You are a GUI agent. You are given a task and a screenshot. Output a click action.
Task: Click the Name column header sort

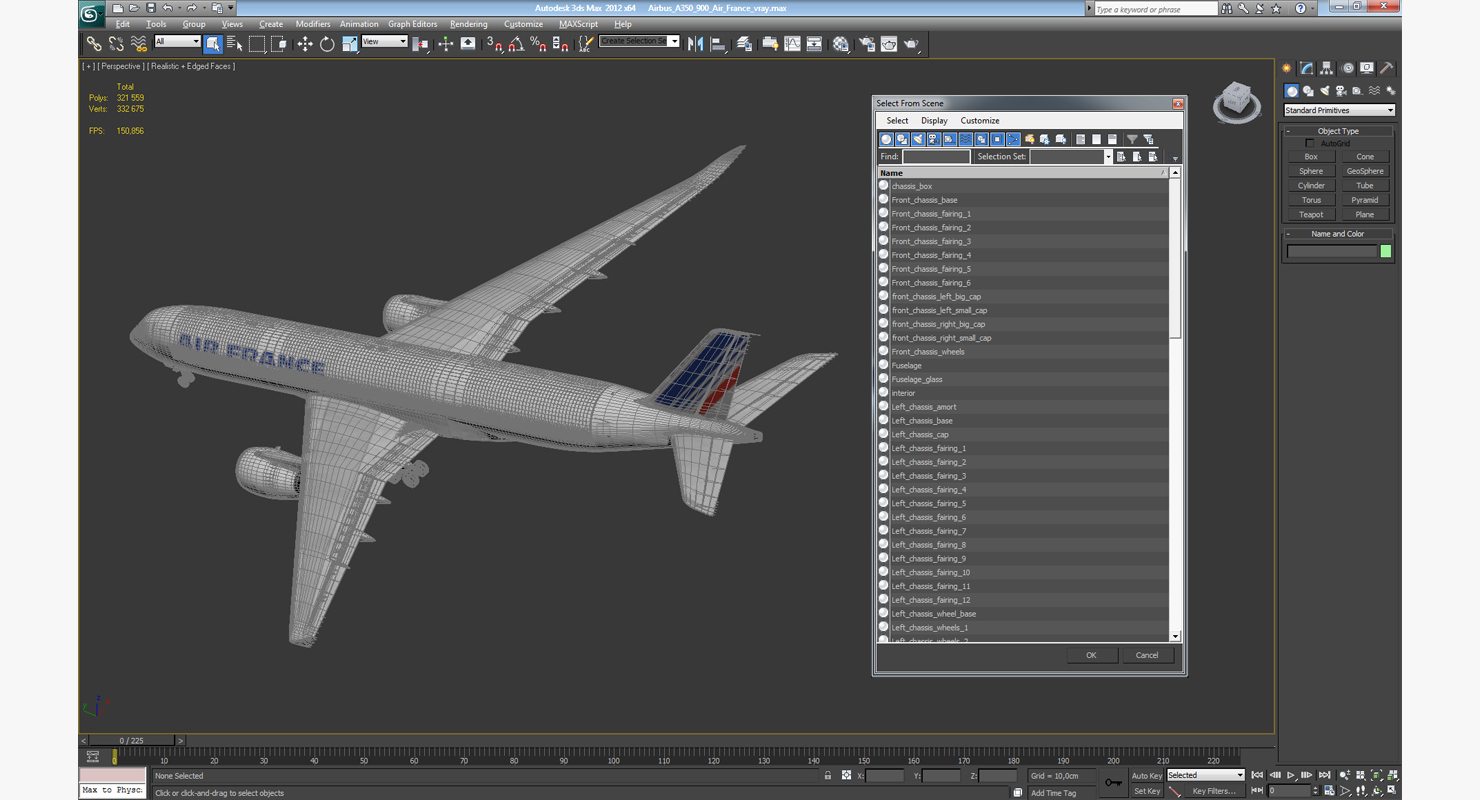tap(1023, 173)
